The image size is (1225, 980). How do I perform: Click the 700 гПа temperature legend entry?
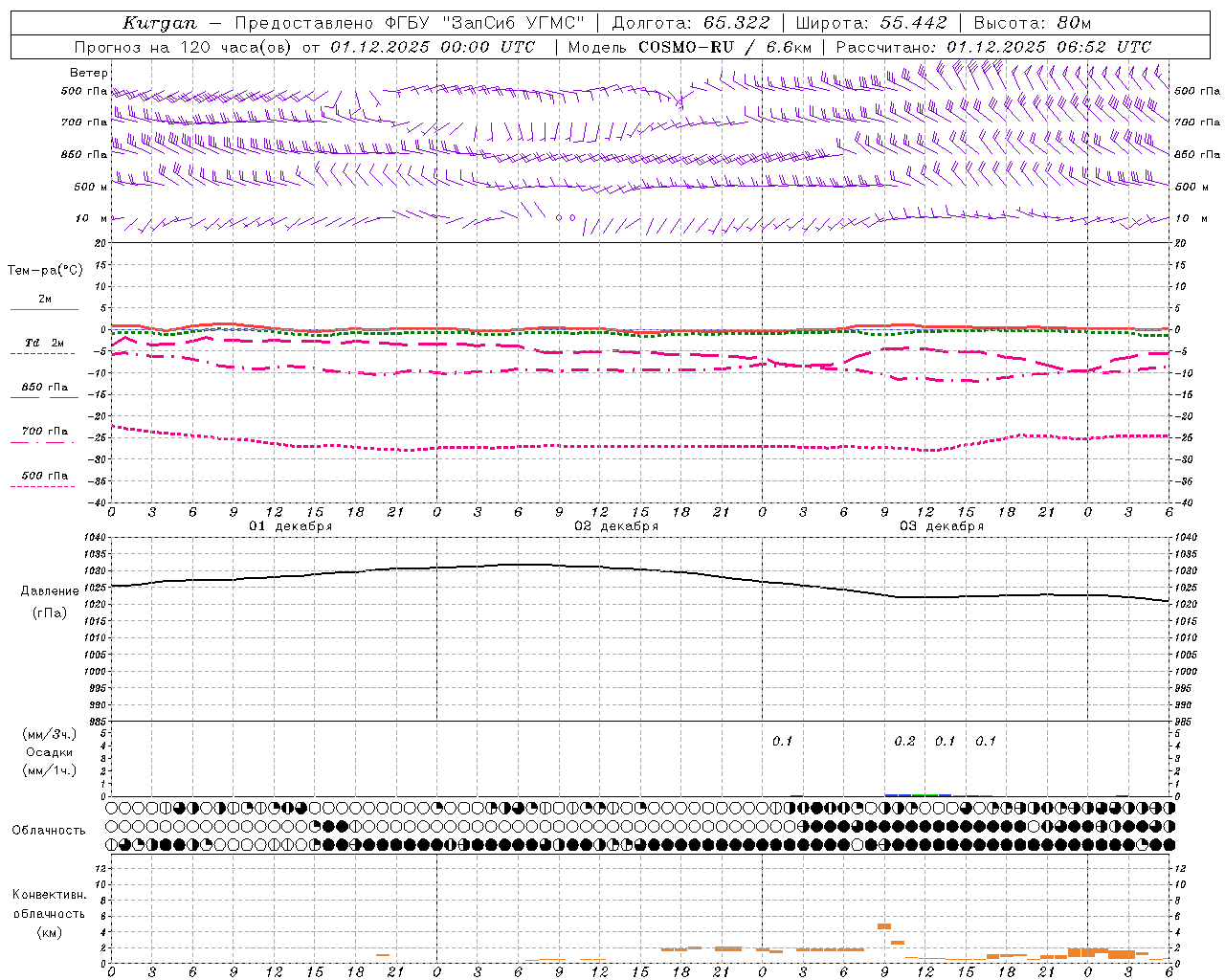click(44, 432)
